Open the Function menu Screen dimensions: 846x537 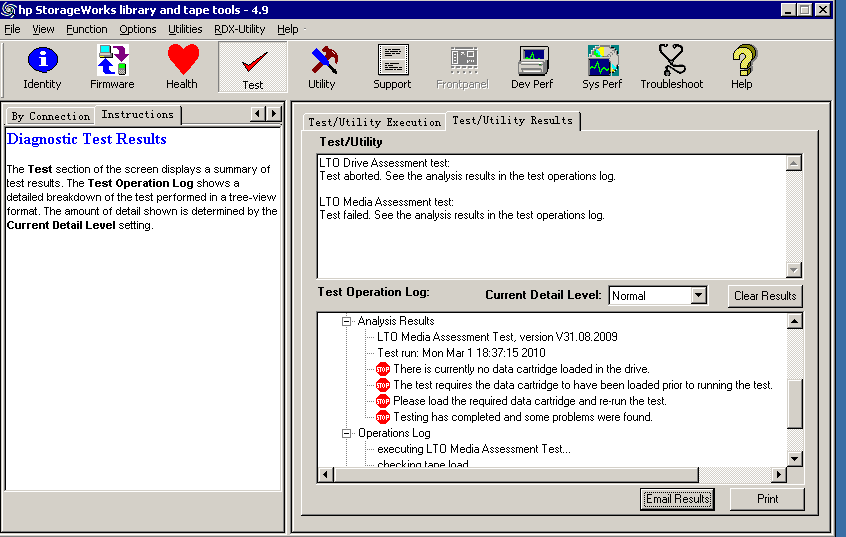(x=87, y=29)
